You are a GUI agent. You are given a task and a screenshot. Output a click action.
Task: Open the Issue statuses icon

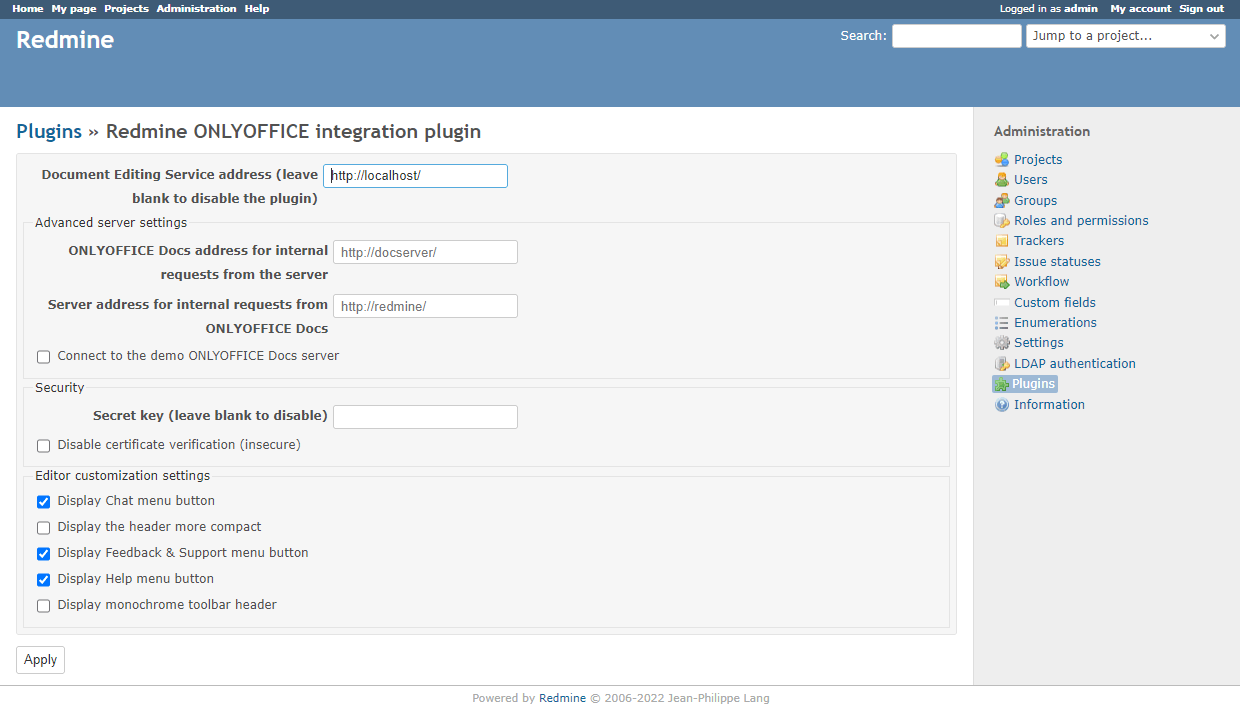tap(1002, 261)
